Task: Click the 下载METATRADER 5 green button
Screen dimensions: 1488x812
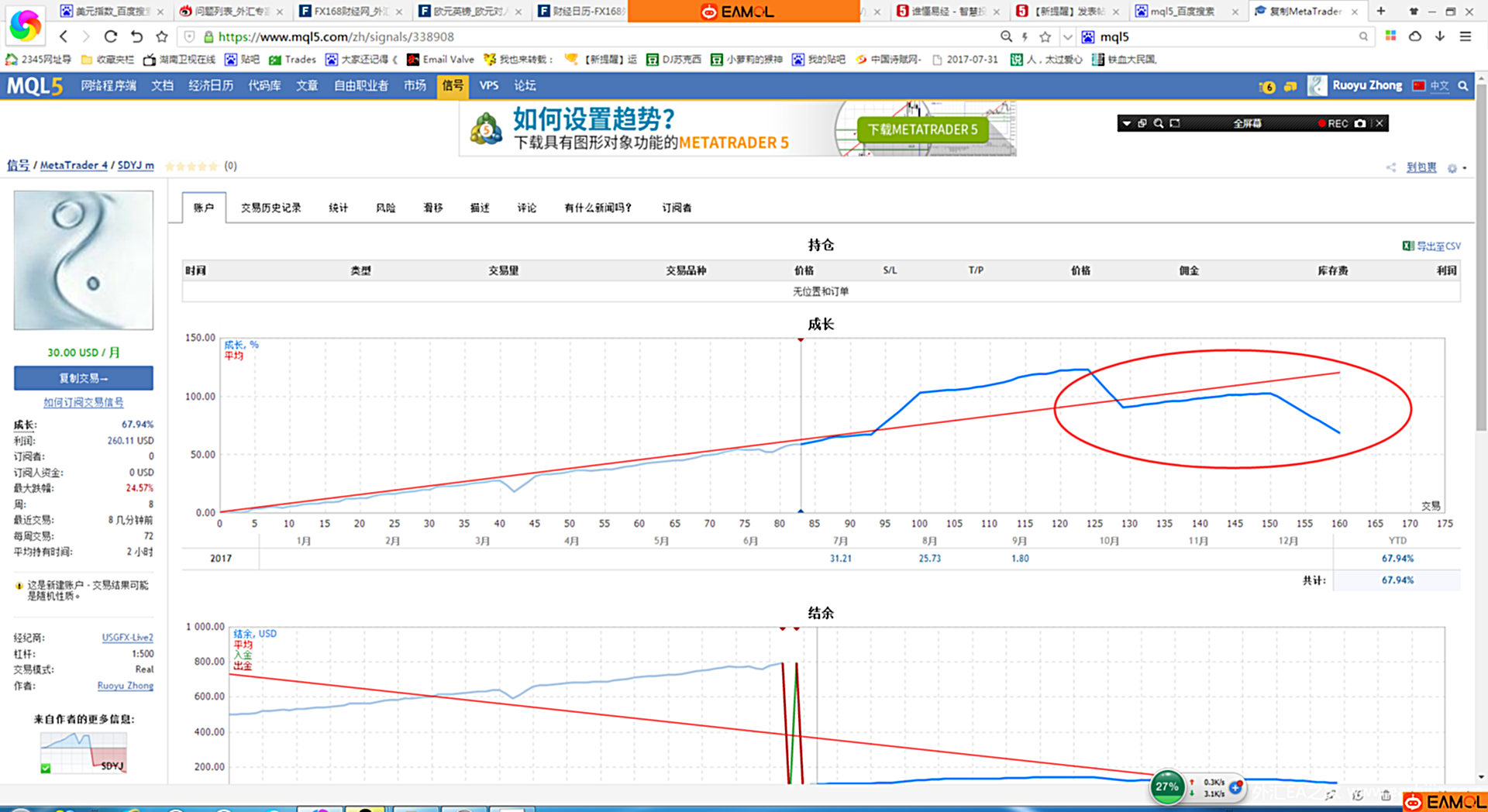Action: 922,129
